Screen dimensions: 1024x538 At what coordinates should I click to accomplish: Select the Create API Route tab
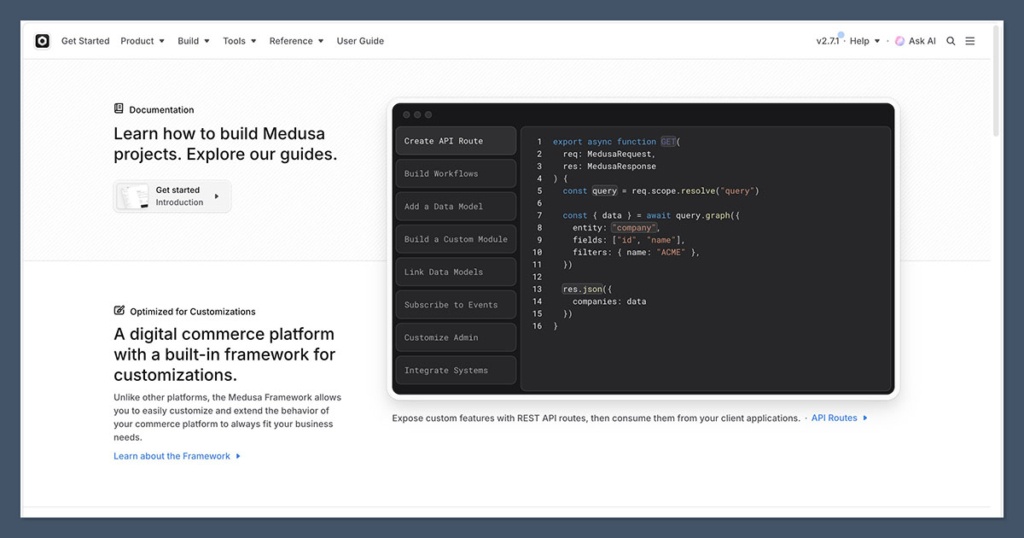point(456,141)
